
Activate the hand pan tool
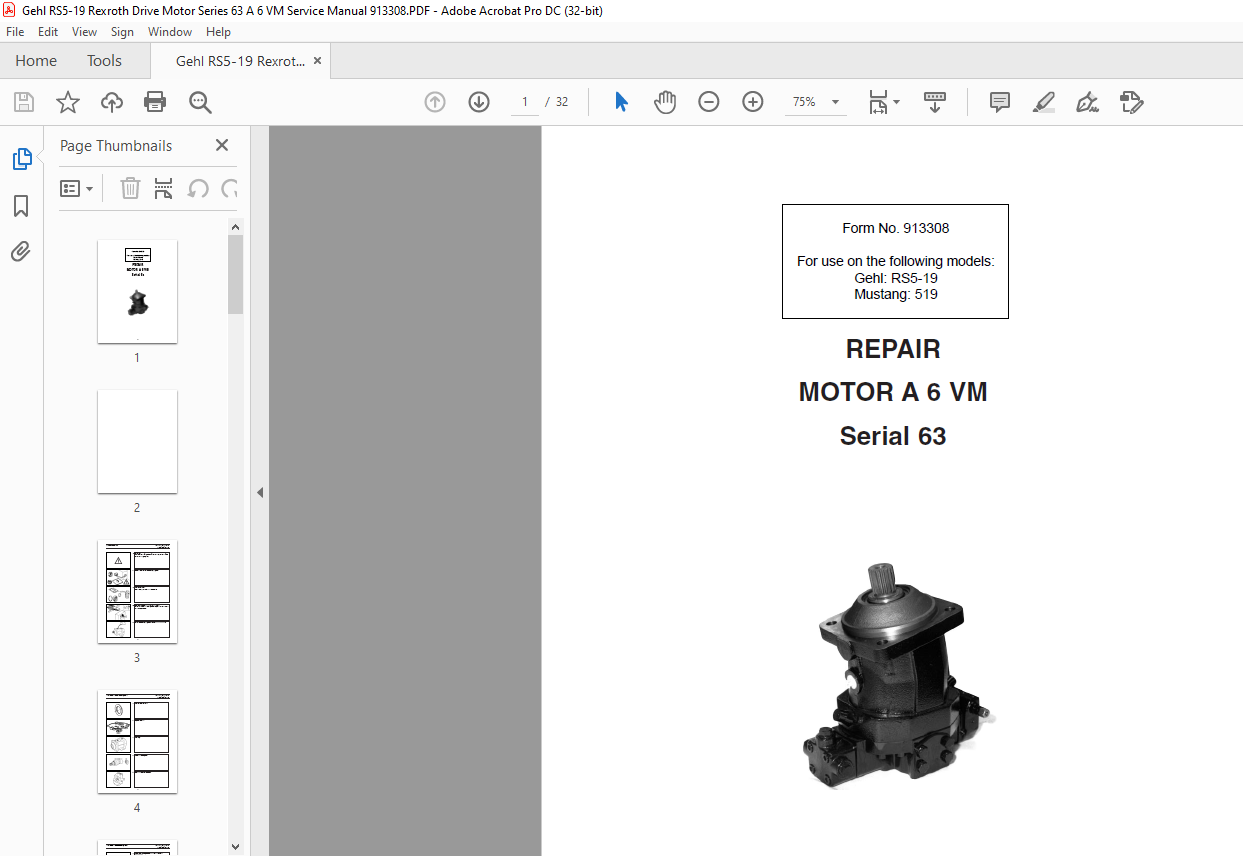click(665, 102)
